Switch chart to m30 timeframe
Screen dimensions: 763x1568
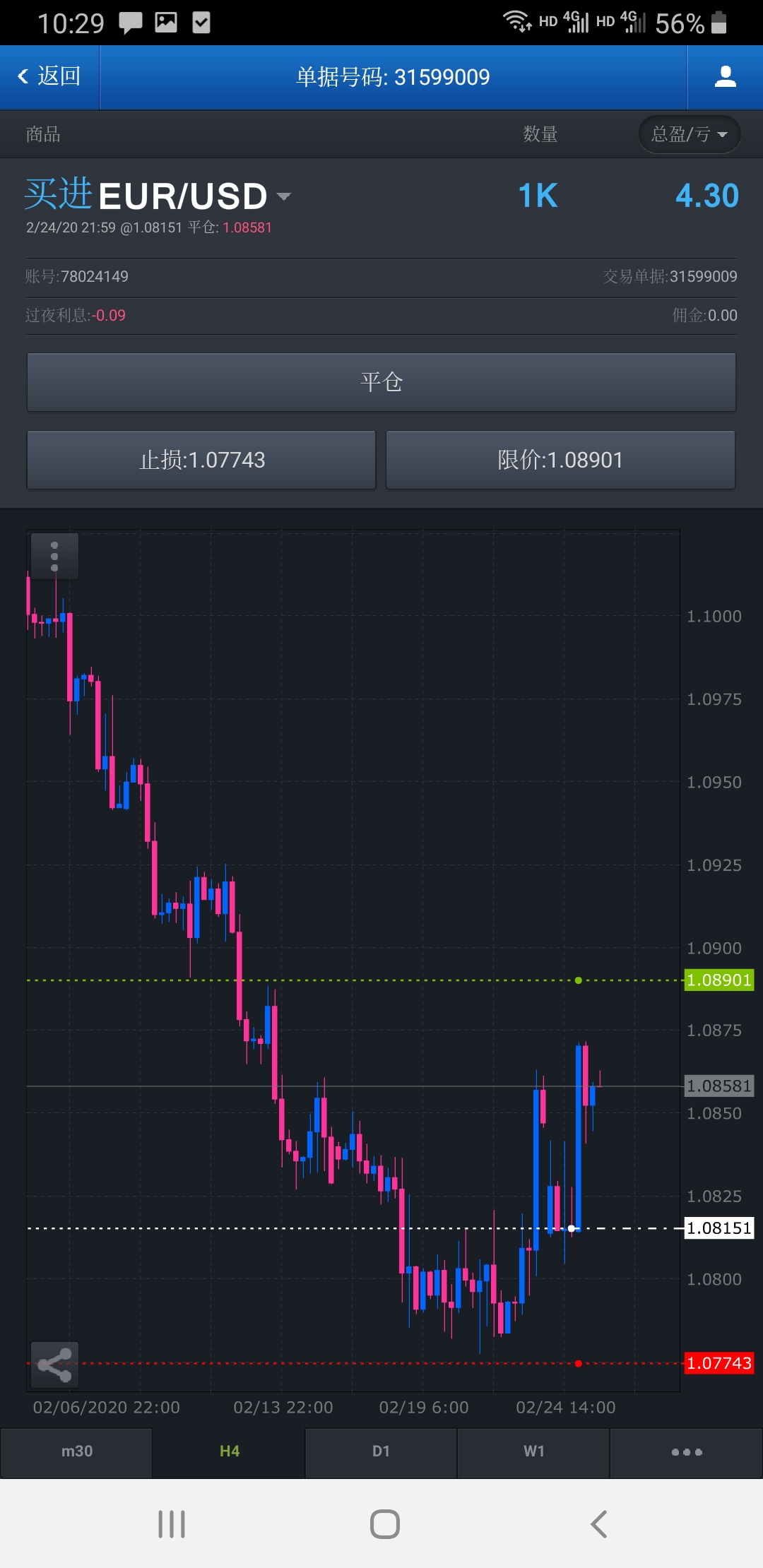tap(76, 1451)
